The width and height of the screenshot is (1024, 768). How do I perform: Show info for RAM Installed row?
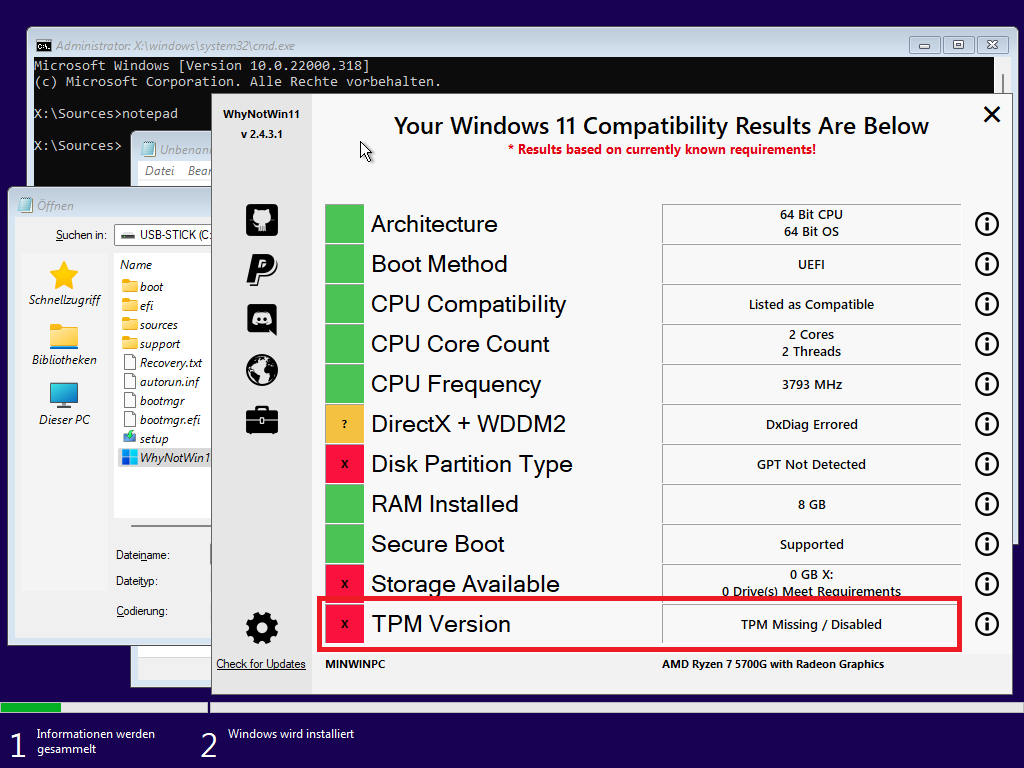(x=987, y=504)
